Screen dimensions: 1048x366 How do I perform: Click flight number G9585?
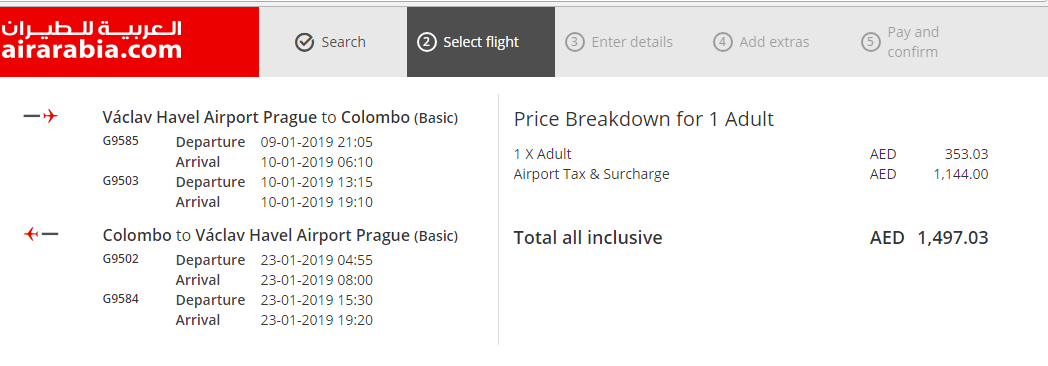[x=121, y=141]
